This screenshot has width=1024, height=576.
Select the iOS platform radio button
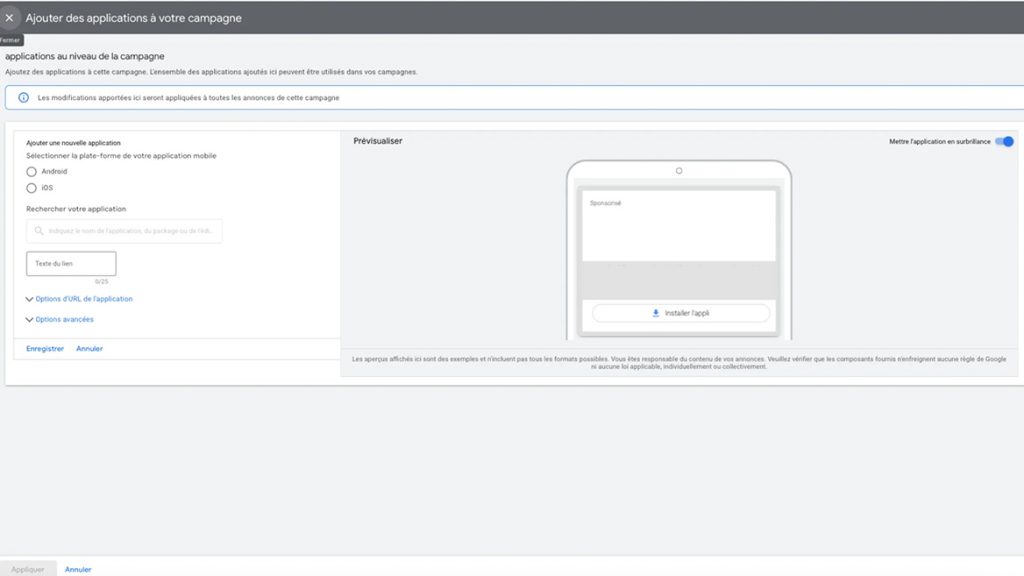click(x=31, y=188)
